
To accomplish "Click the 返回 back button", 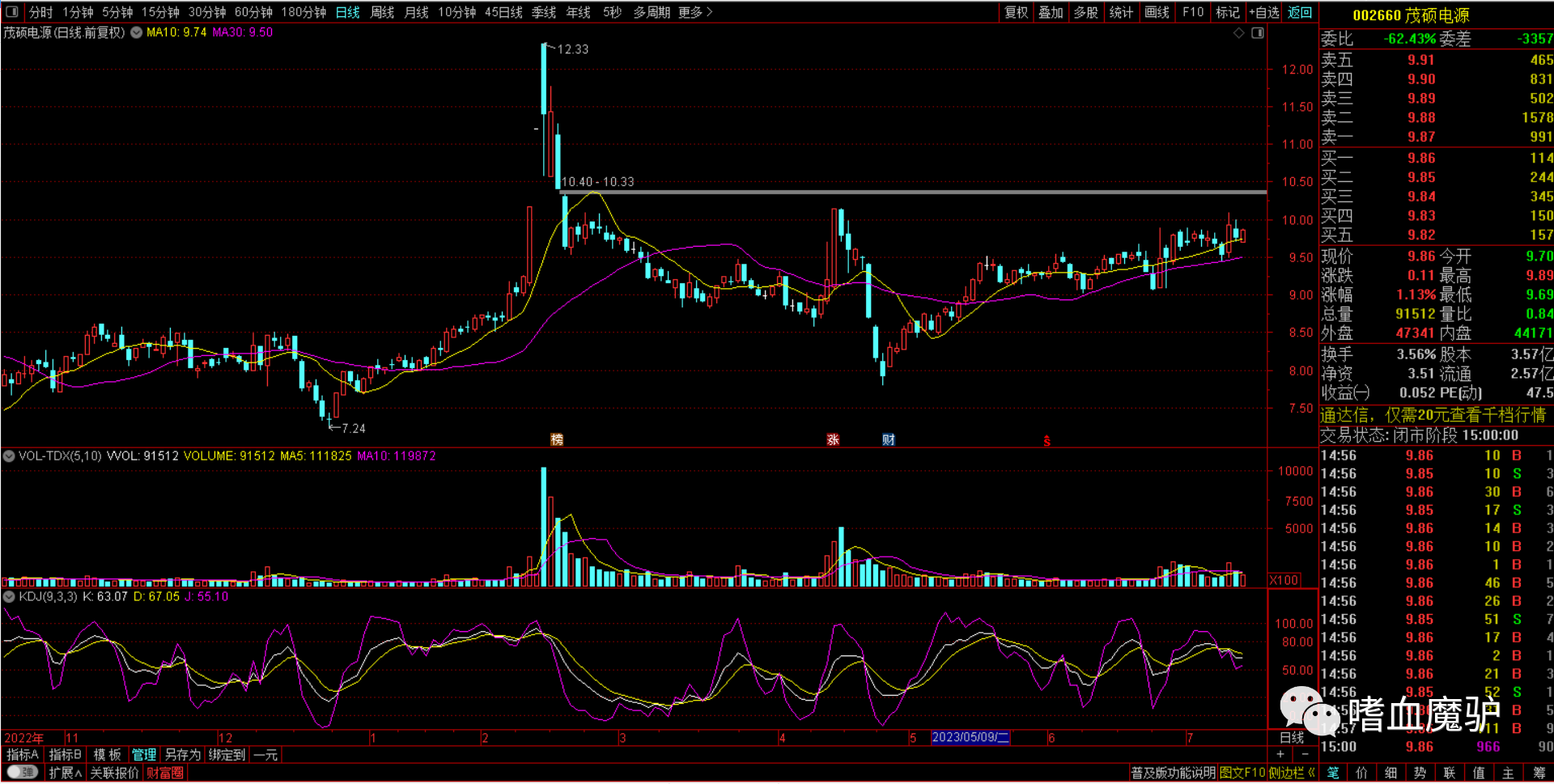I will [x=1300, y=12].
